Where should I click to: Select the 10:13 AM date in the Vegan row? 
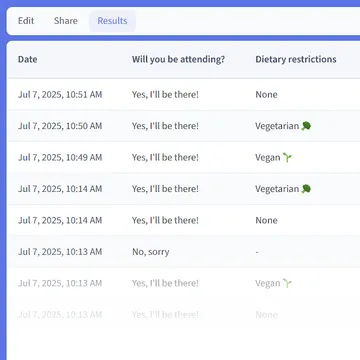pos(60,283)
